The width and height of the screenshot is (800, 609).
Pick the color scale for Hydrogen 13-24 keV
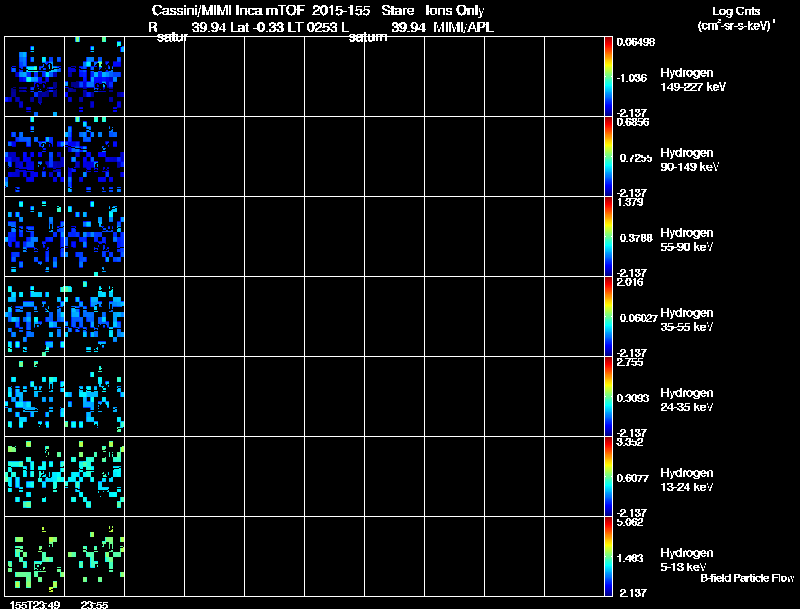click(x=608, y=477)
